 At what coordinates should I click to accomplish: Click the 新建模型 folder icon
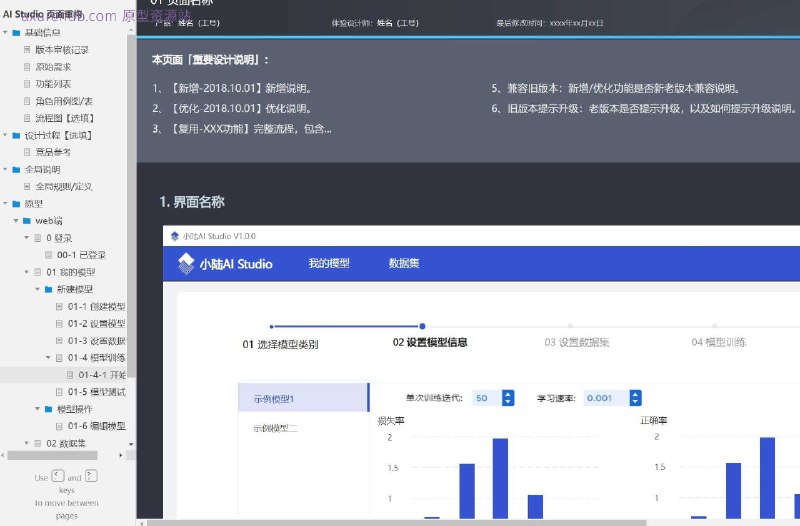tap(48, 289)
